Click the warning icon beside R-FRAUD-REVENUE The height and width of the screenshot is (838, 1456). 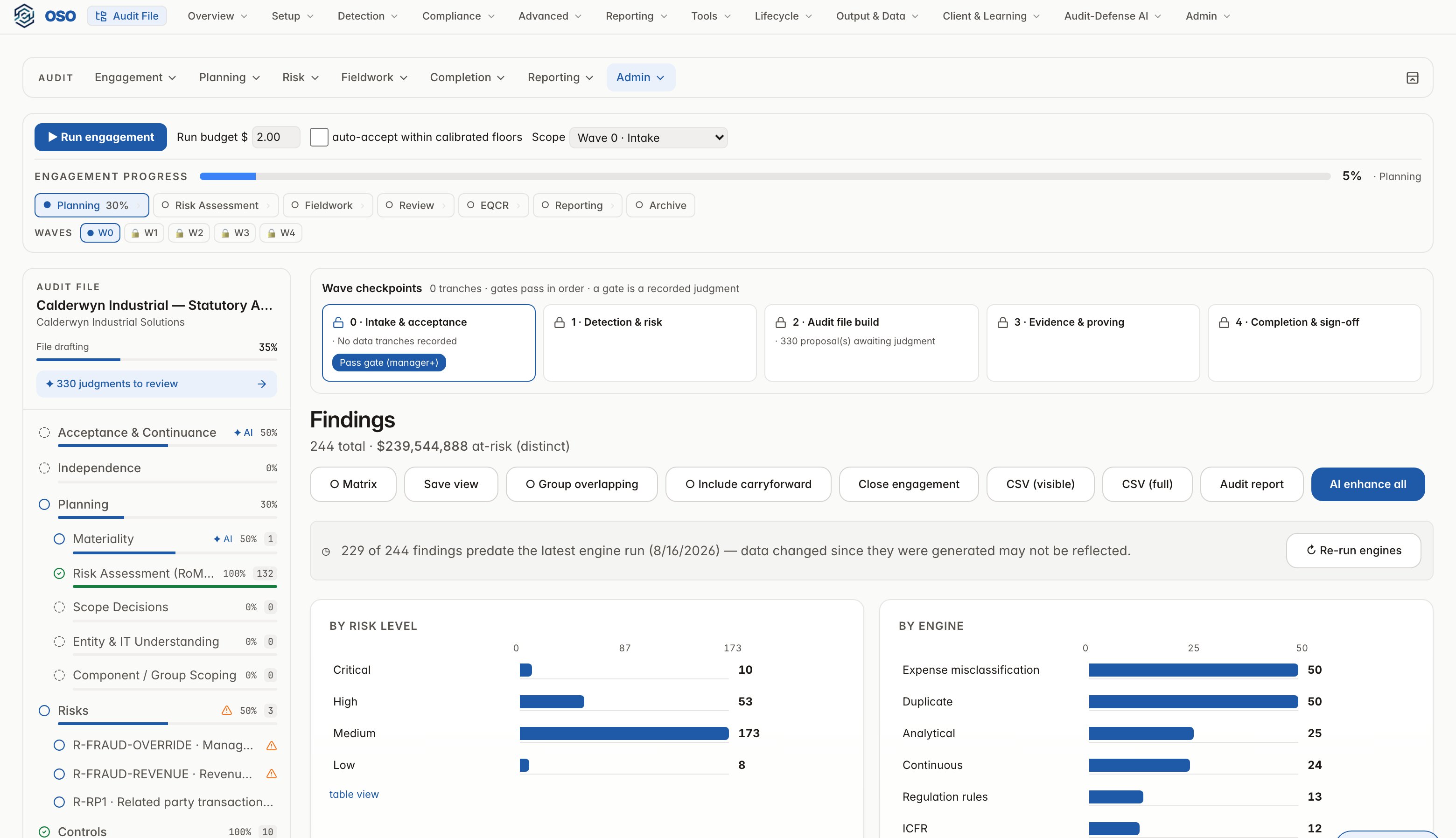[272, 774]
